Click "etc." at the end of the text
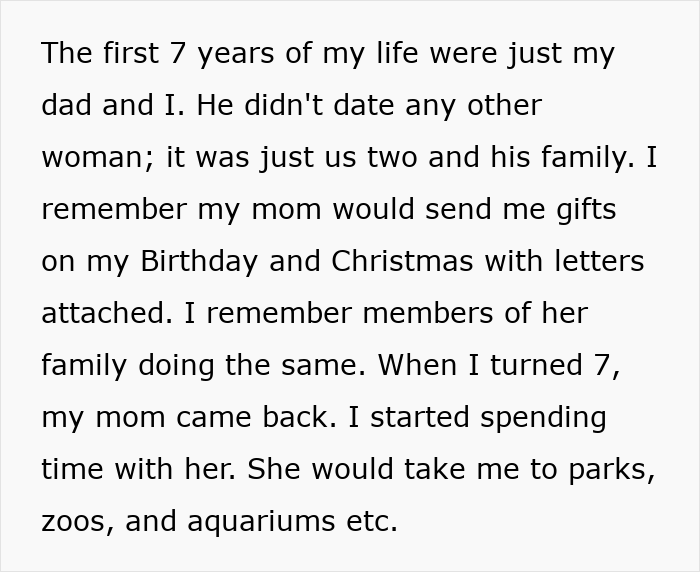This screenshot has width=700, height=572. point(371,521)
